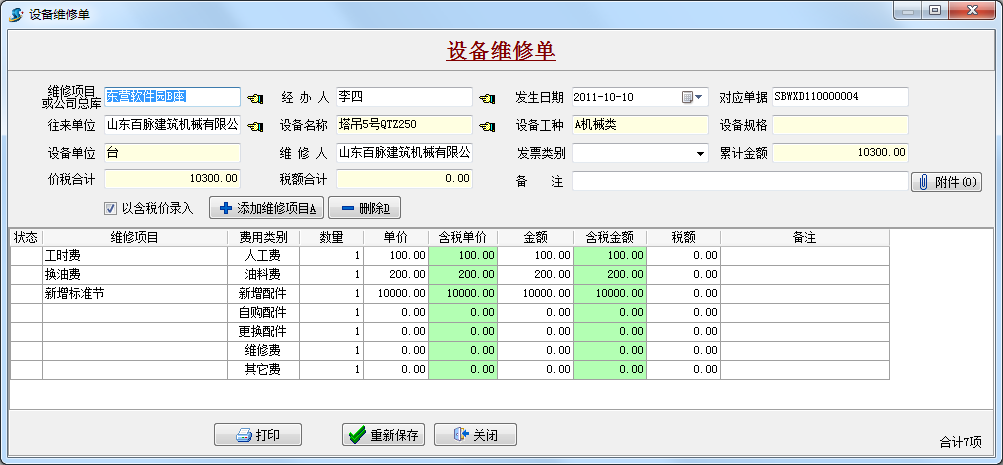Click the 税额 column header

(683, 237)
